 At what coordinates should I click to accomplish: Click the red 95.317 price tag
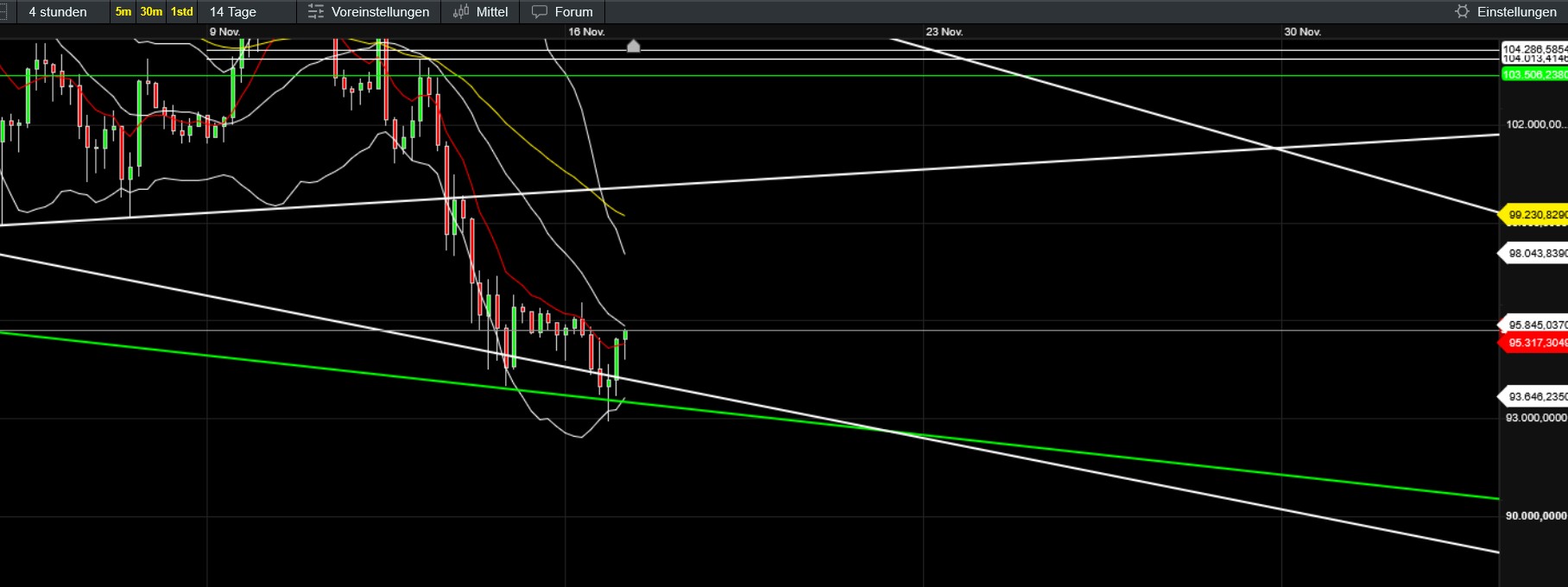click(x=1536, y=343)
